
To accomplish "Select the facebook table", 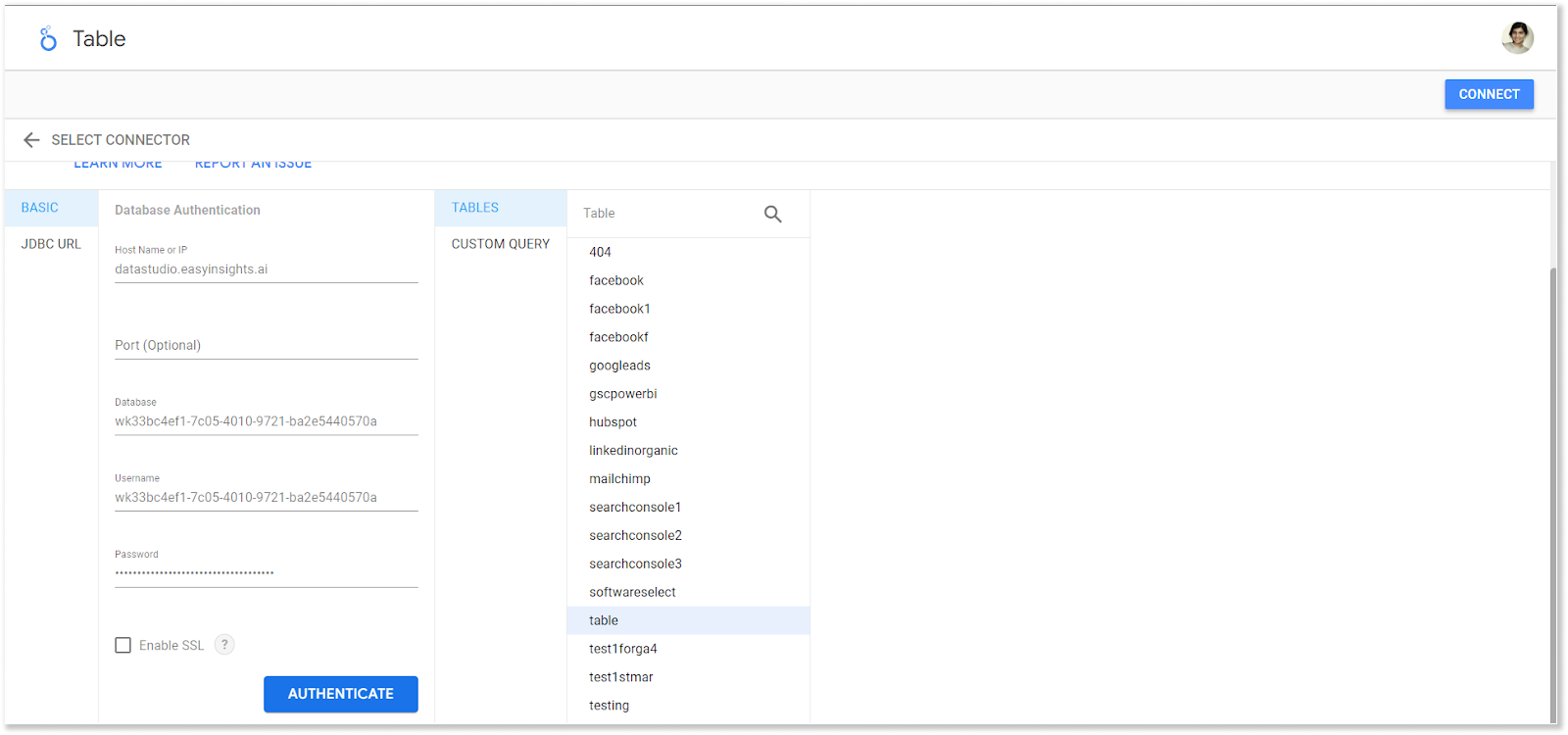I will 688,280.
